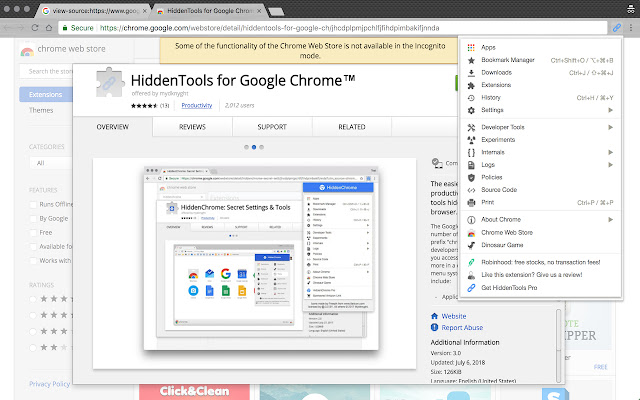640x400 pixels.
Task: Expand the Developer Tools submenu arrow
Action: tap(610, 127)
